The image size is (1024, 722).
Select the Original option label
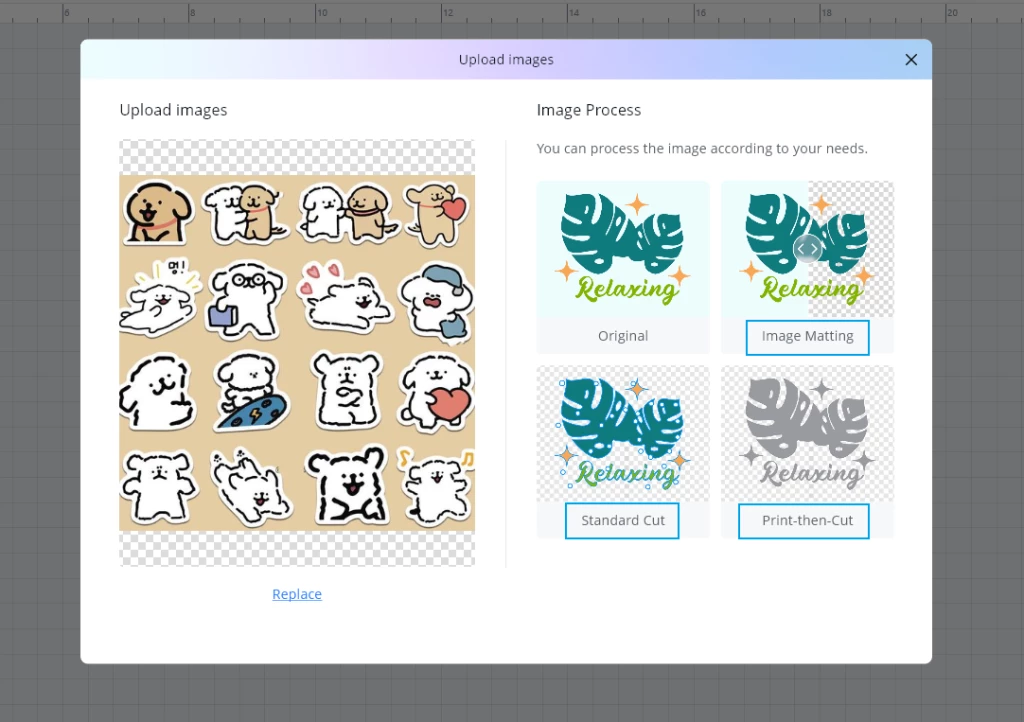pyautogui.click(x=623, y=336)
